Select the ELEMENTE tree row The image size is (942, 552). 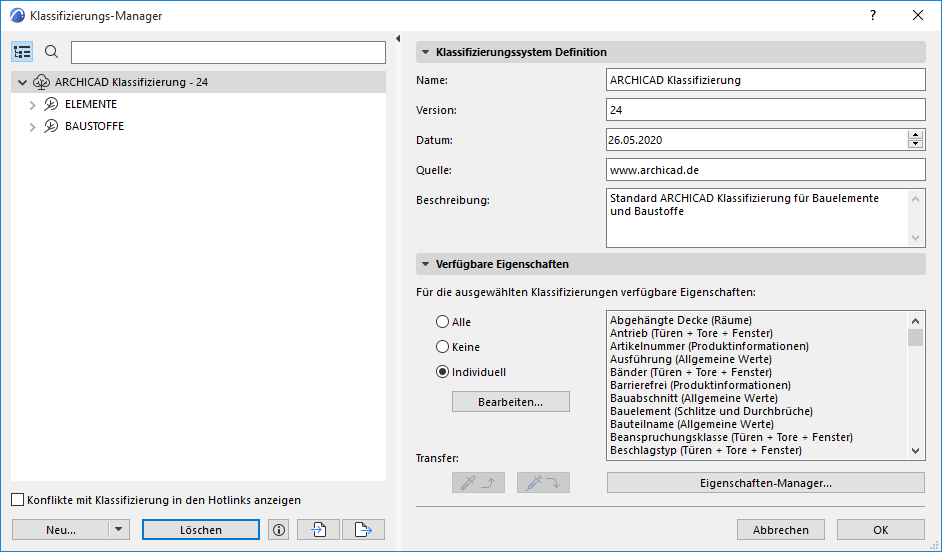198,104
